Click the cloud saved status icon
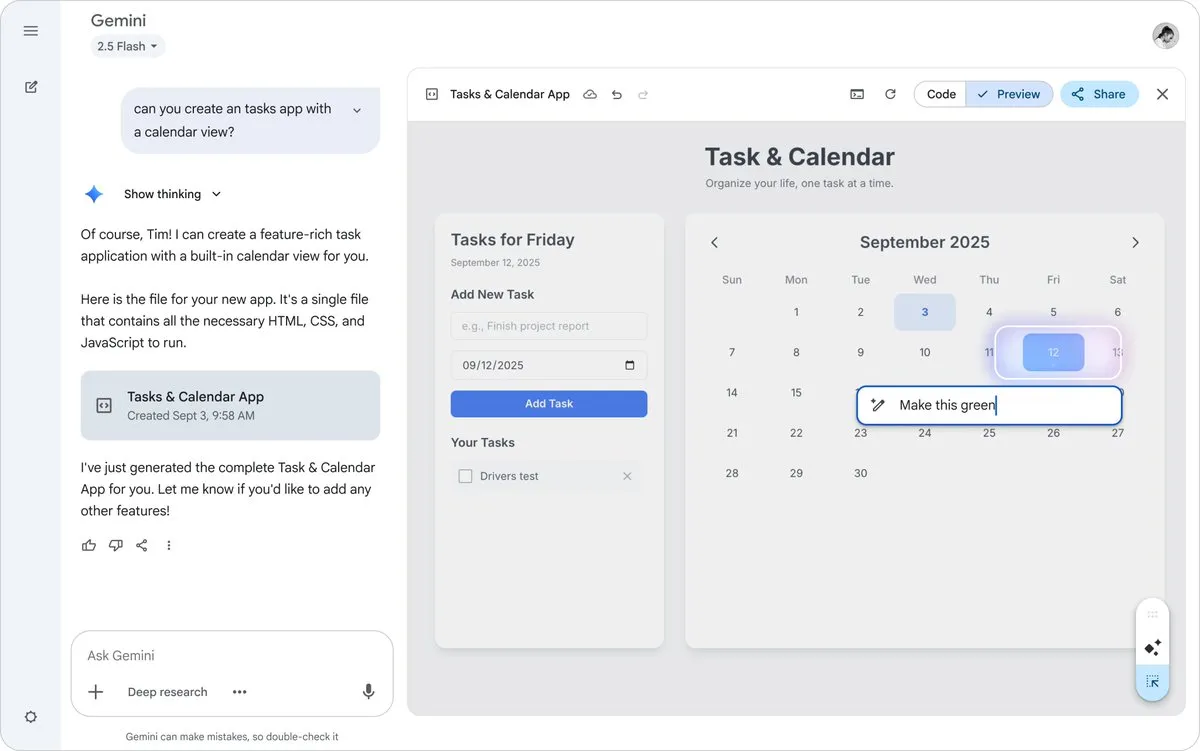Screen dimensions: 1200x751 pyautogui.click(x=590, y=94)
